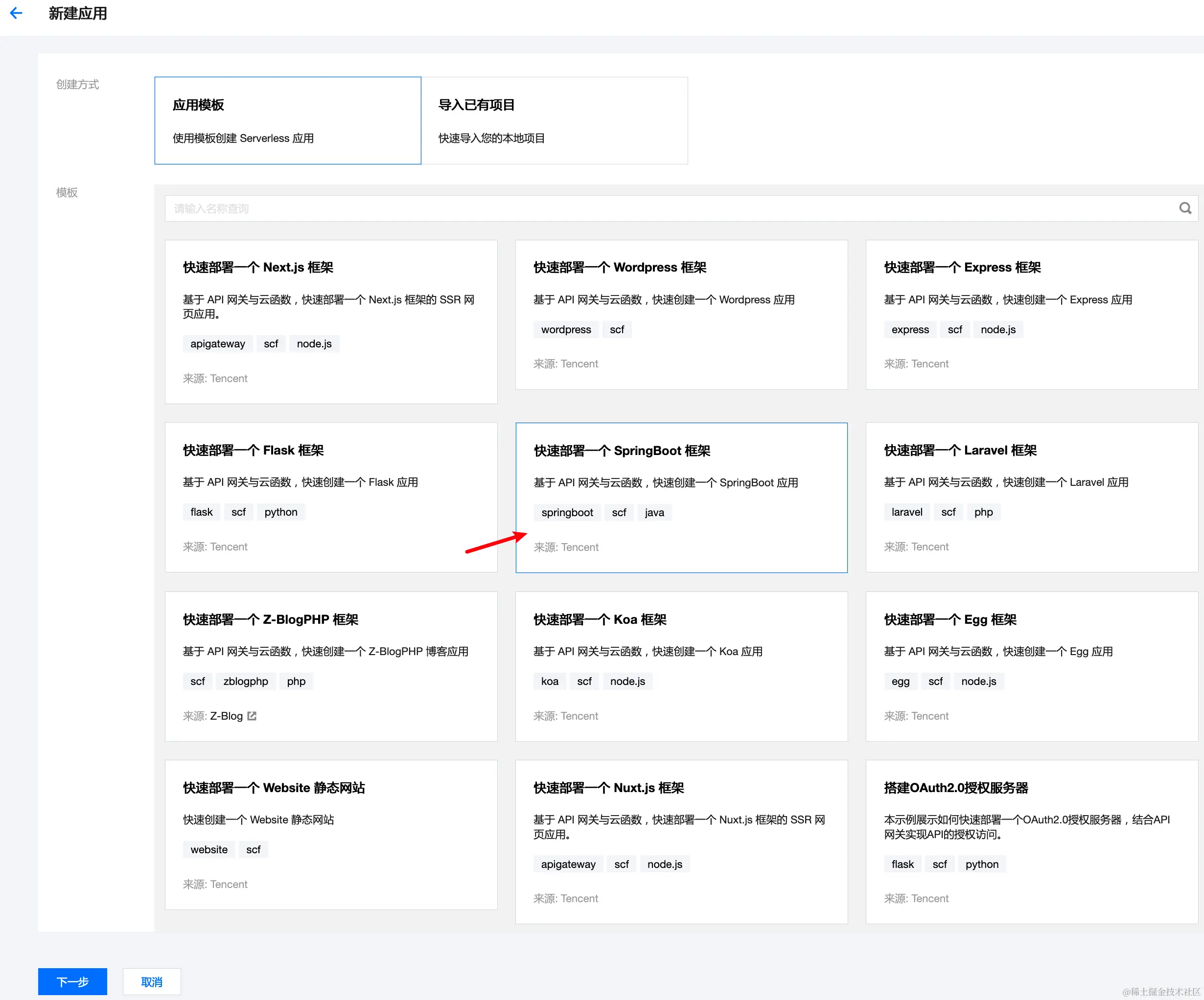Select the 导入已有项目 creation option

coord(554,120)
